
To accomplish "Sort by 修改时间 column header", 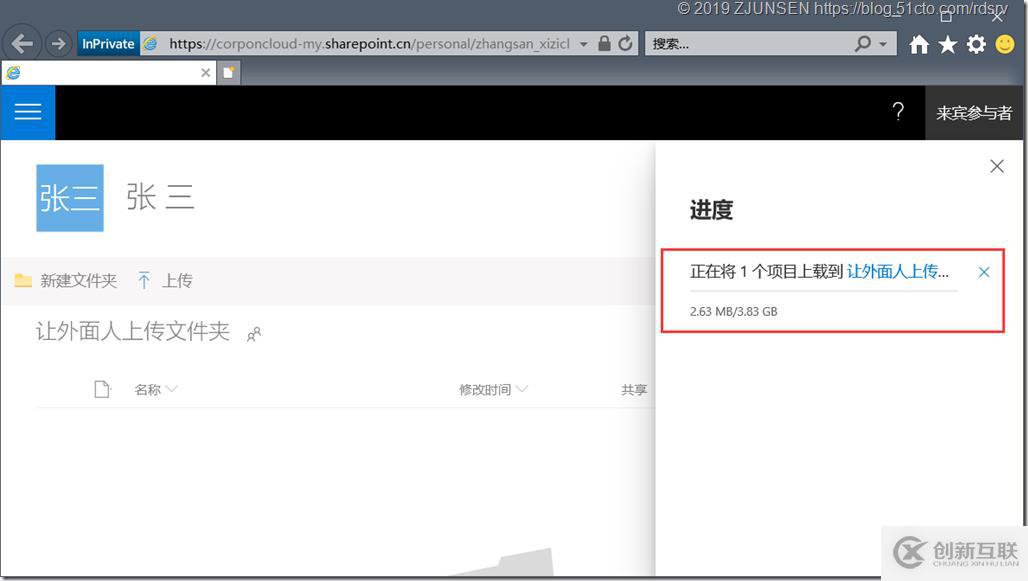I will (x=493, y=390).
